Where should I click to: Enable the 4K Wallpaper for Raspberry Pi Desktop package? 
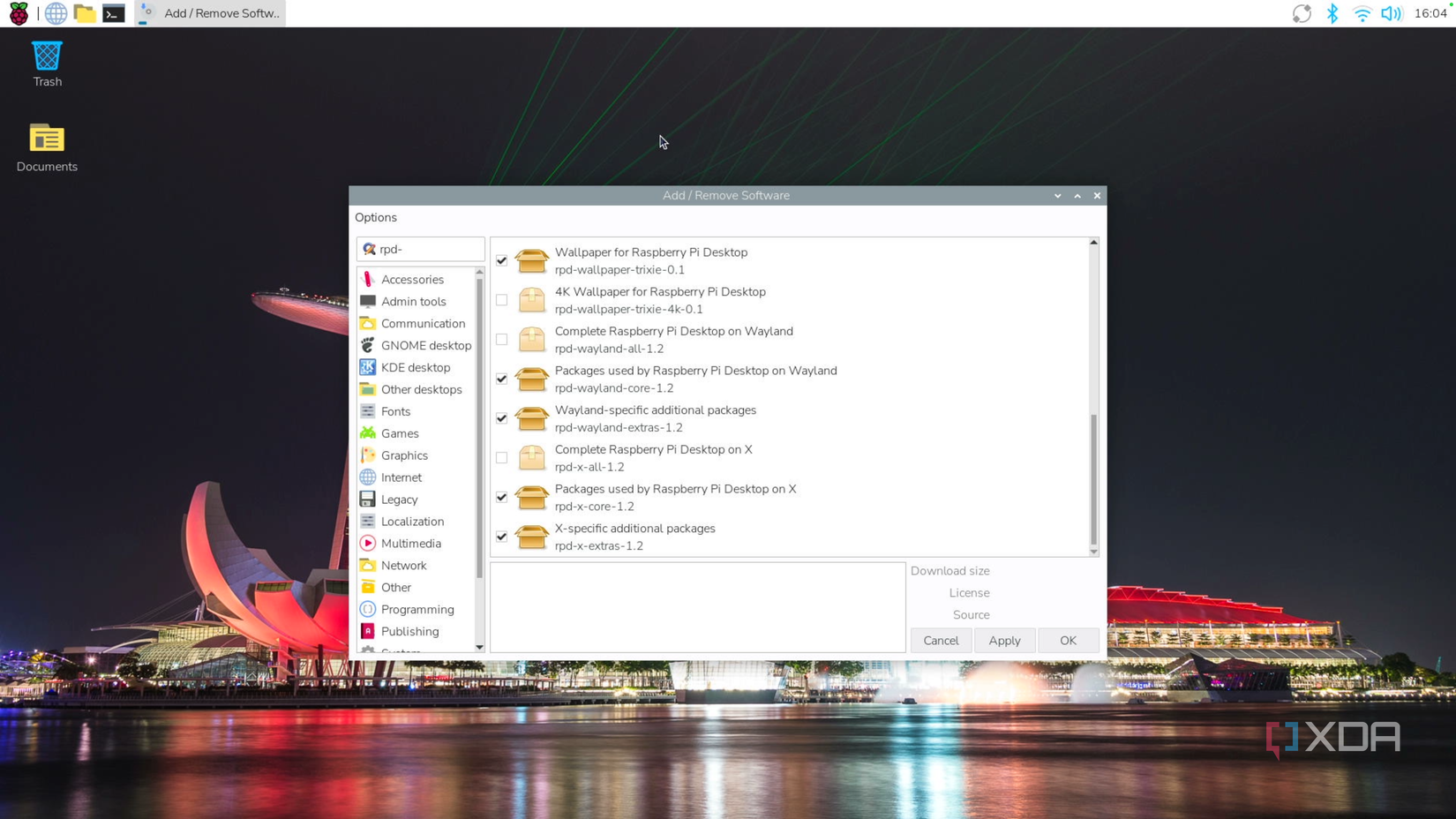(501, 300)
